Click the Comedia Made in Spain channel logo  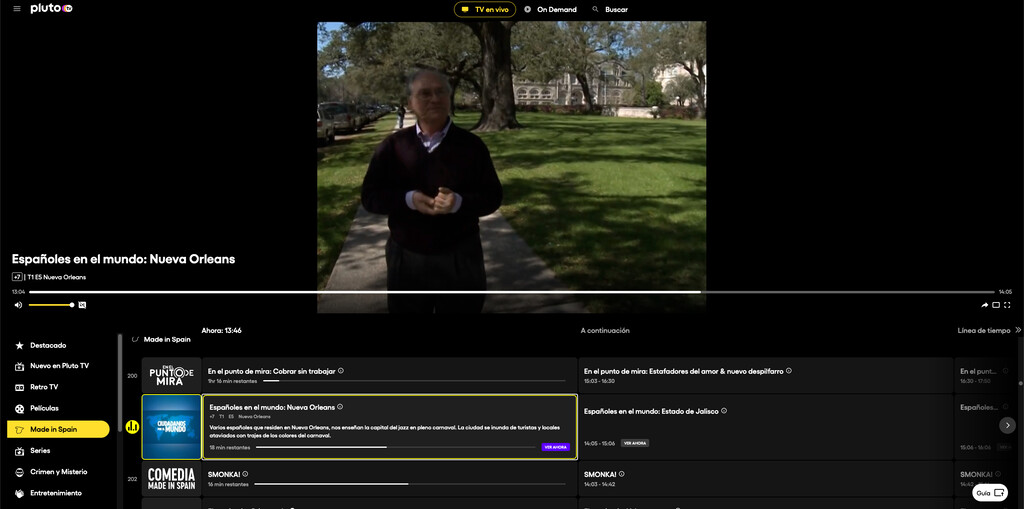pyautogui.click(x=171, y=478)
